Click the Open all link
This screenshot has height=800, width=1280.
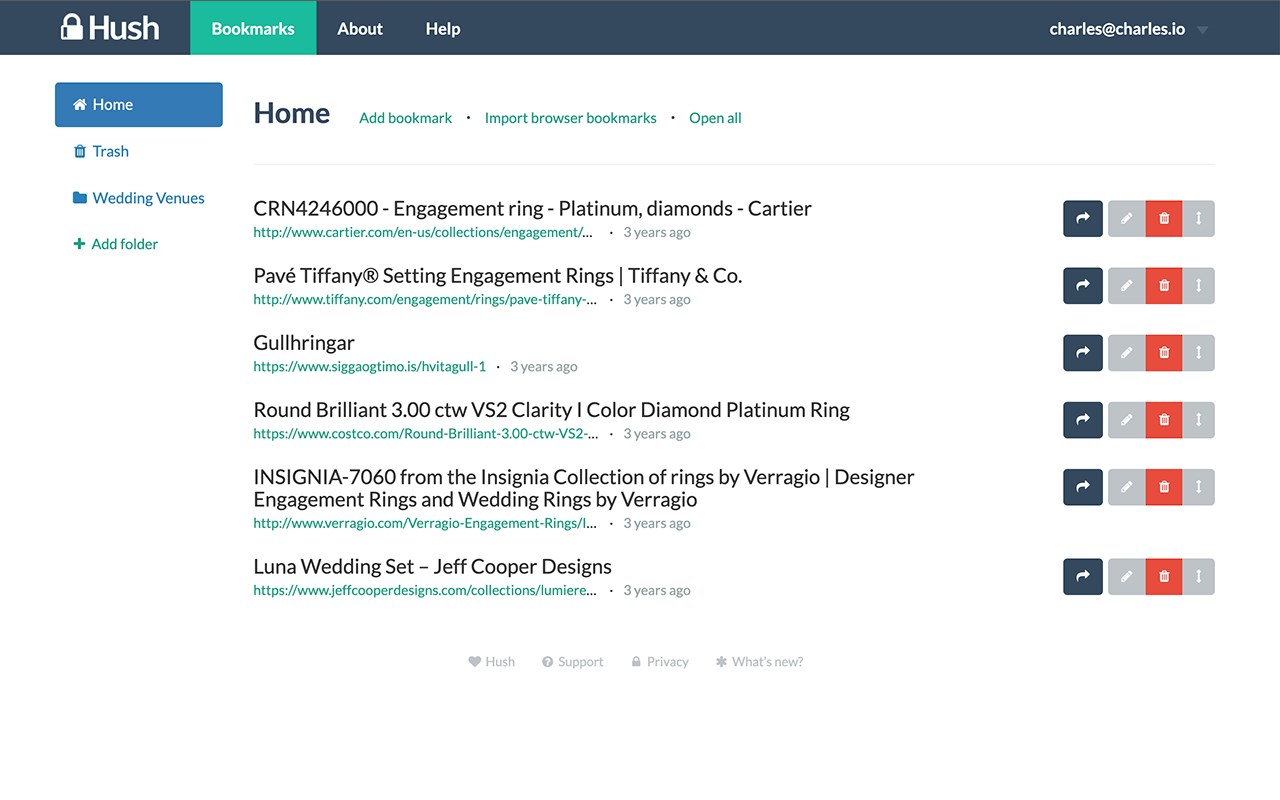pyautogui.click(x=715, y=118)
